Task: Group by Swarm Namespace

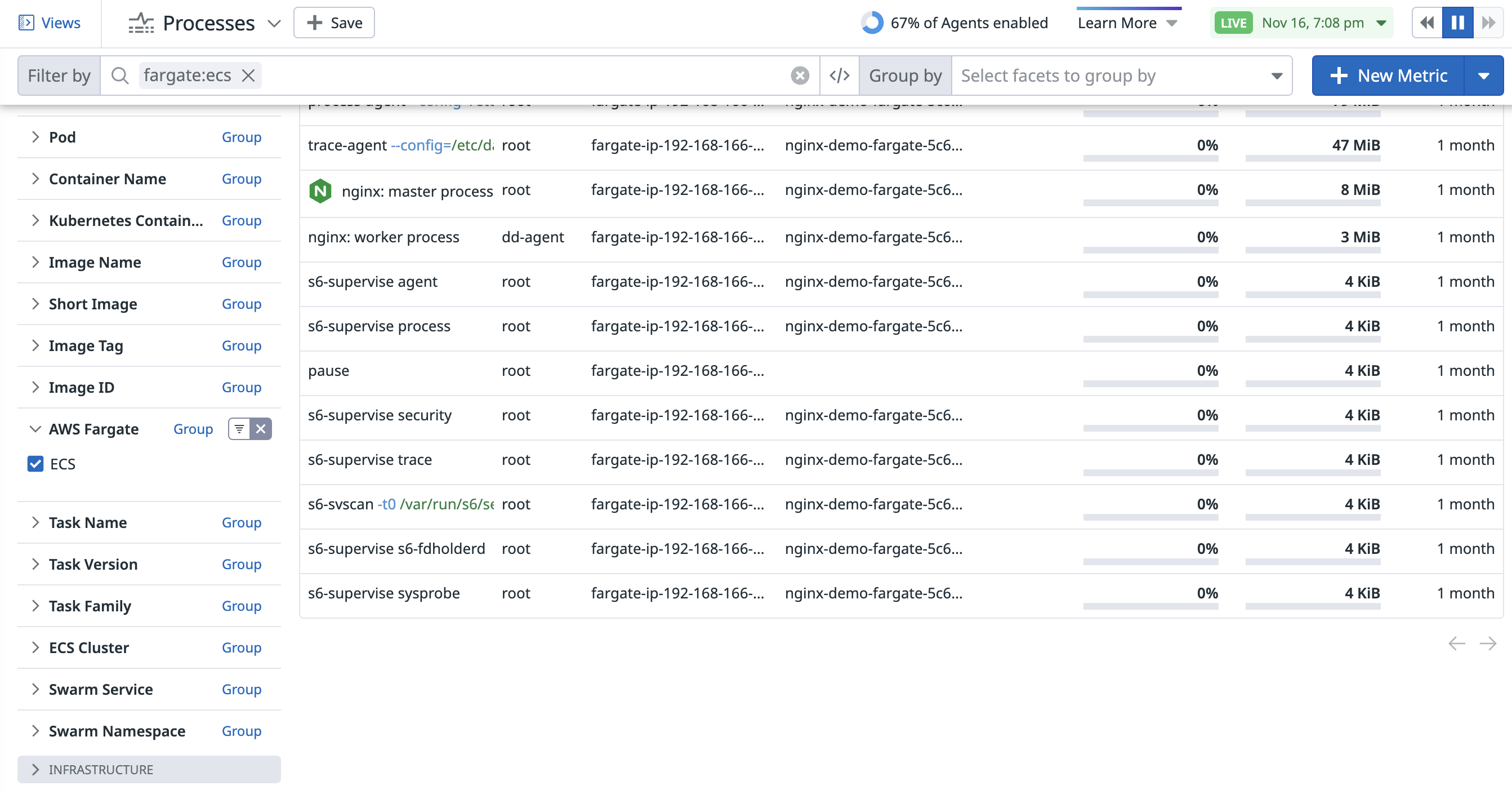Action: tap(241, 731)
